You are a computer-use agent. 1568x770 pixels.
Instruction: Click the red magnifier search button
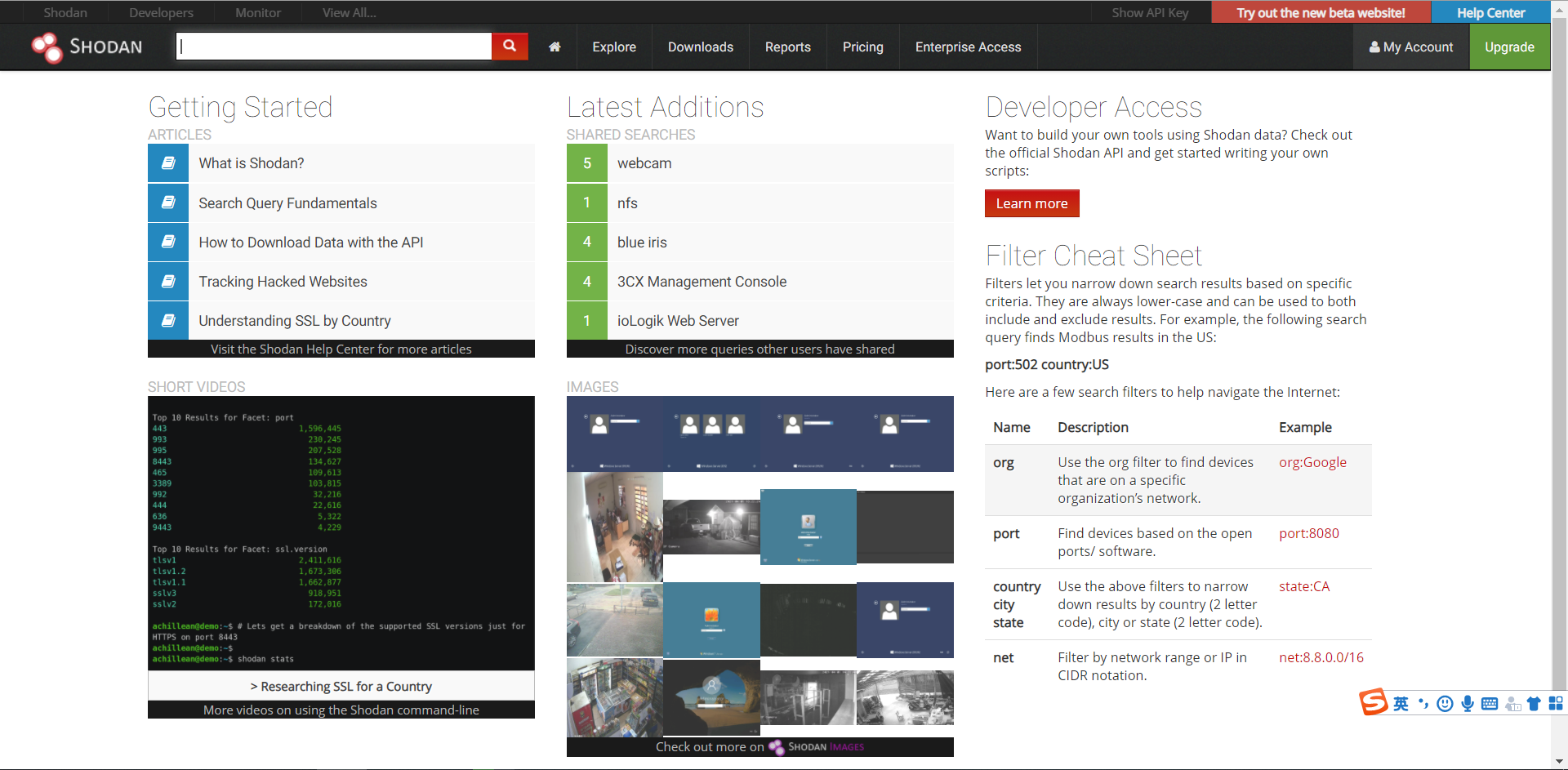510,47
